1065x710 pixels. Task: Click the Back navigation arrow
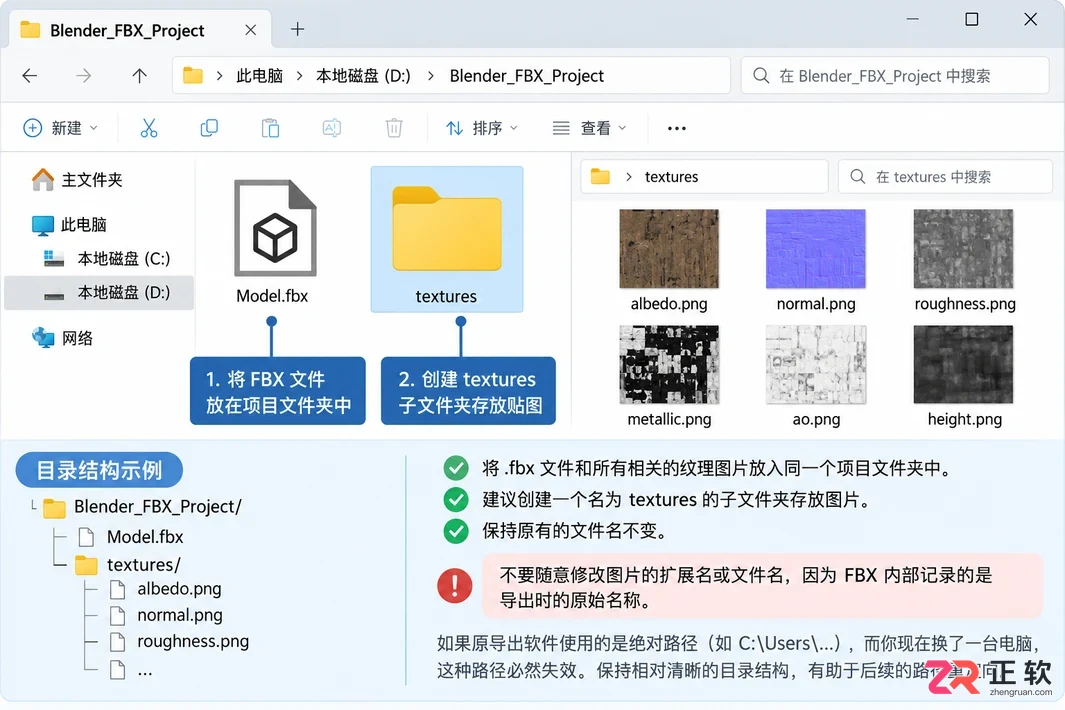(x=29, y=75)
